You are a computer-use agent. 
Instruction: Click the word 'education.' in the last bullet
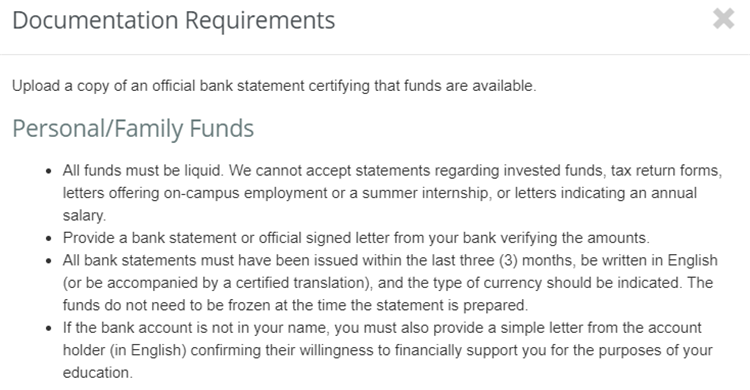(x=98, y=373)
